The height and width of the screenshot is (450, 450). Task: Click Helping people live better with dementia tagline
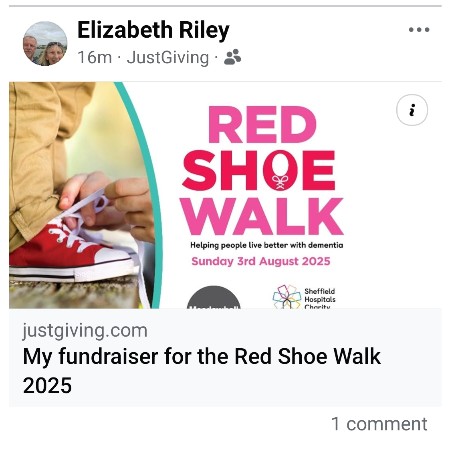pyautogui.click(x=267, y=245)
